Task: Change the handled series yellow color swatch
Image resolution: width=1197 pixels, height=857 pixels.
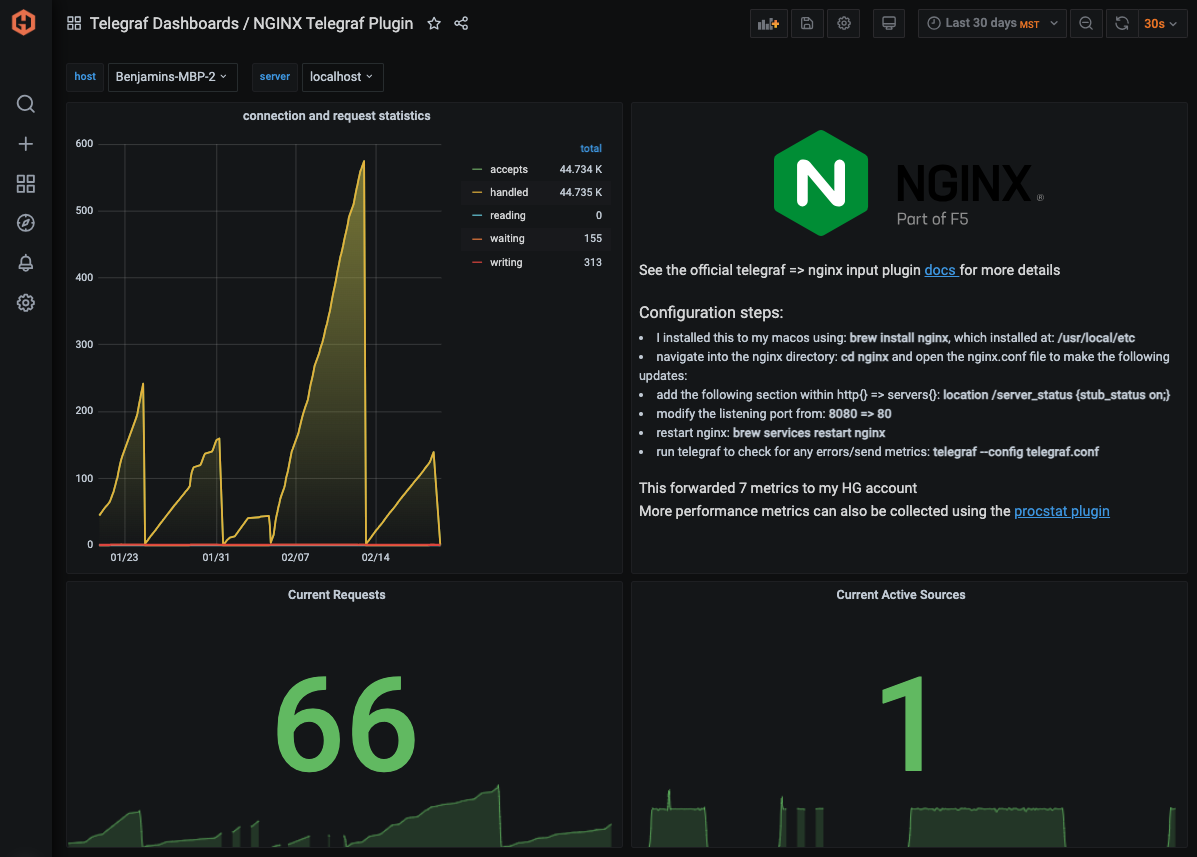Action: pos(477,192)
